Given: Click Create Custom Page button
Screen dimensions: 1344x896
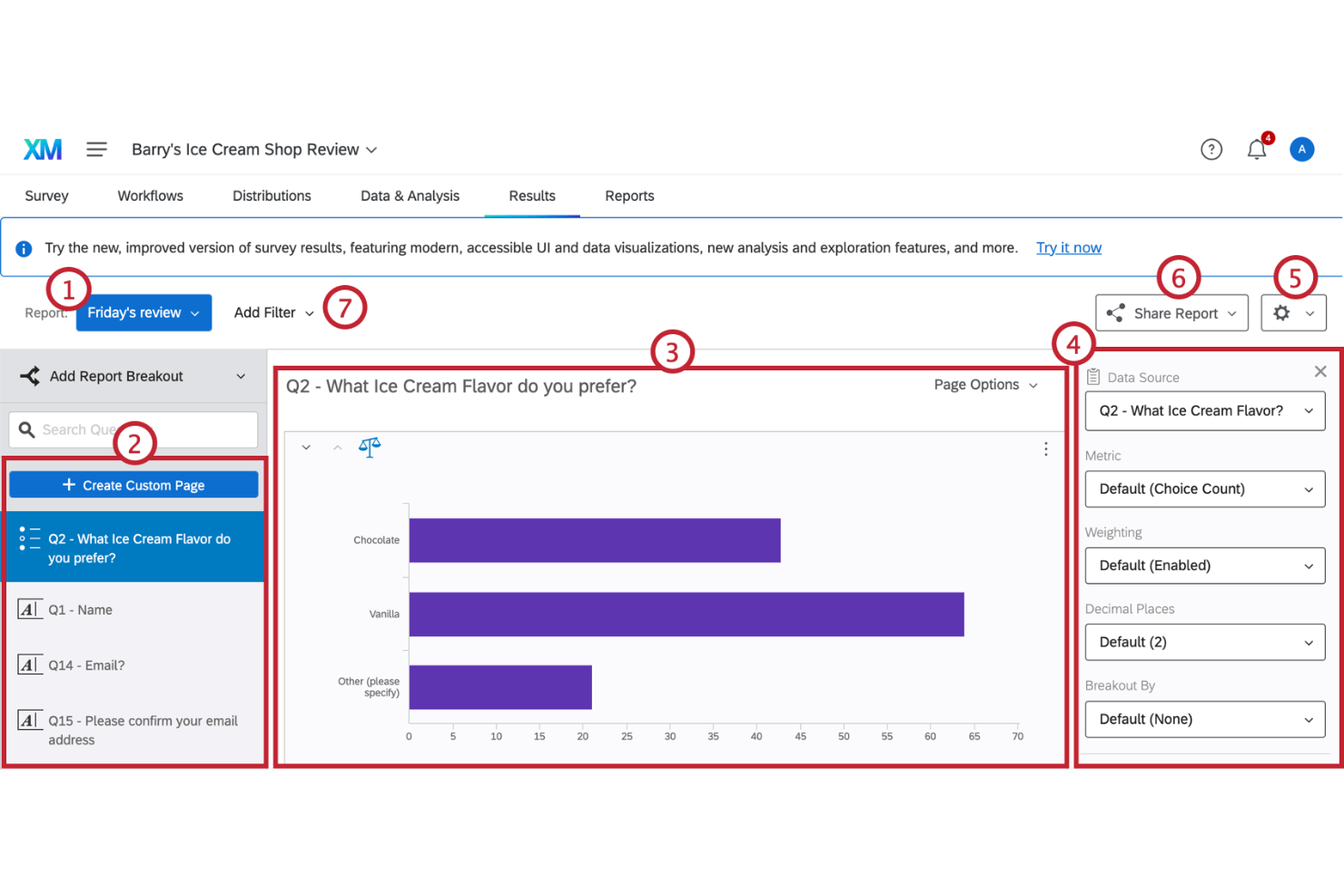Looking at the screenshot, I should tap(133, 486).
